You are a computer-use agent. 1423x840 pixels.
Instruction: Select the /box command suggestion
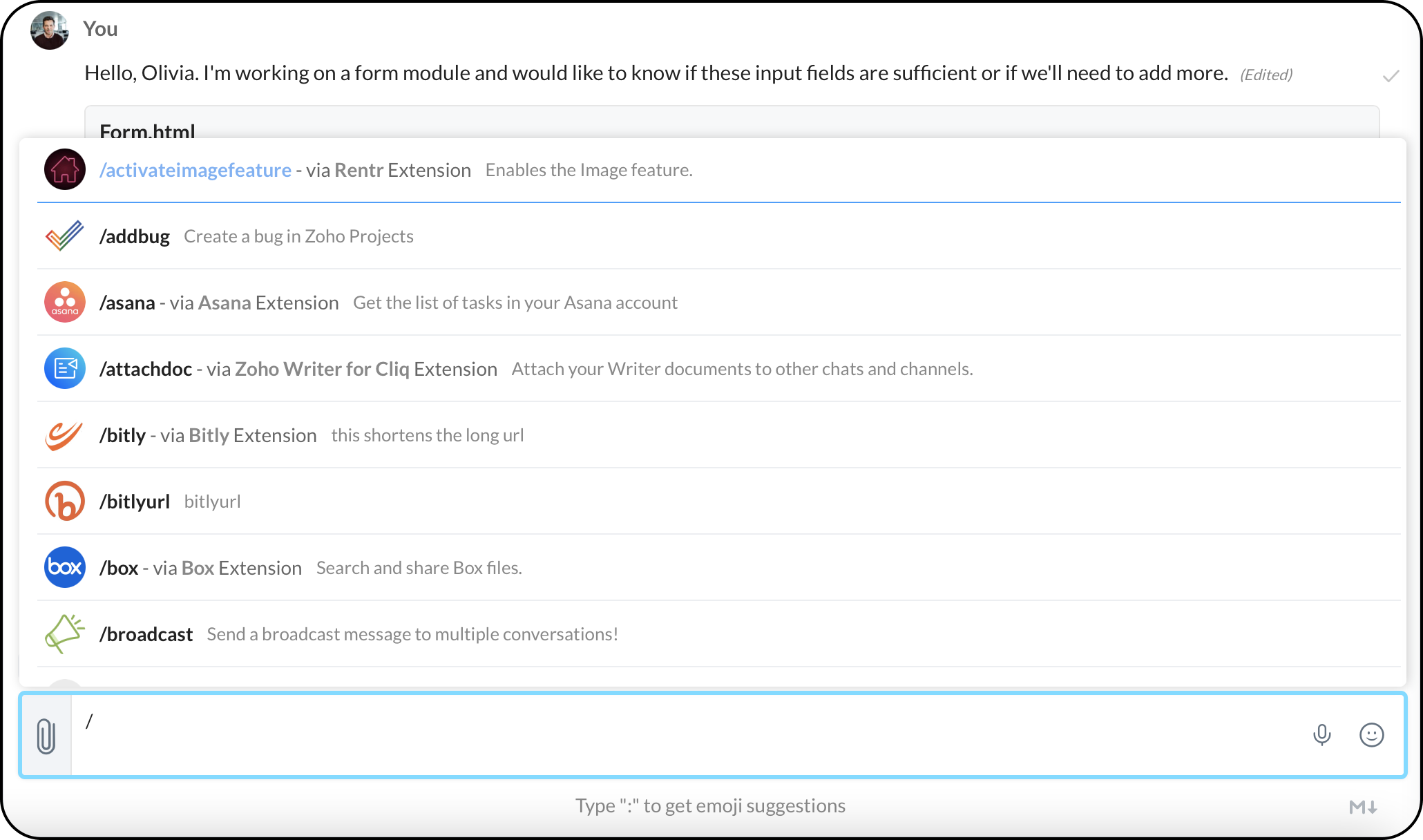tap(119, 568)
